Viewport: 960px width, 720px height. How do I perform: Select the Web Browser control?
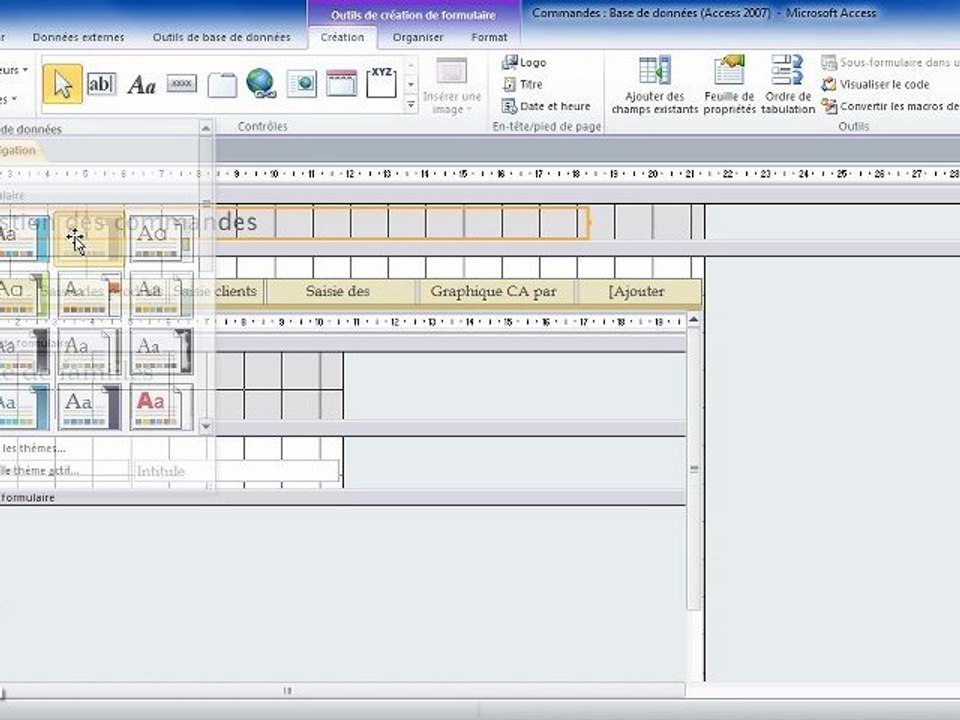[x=302, y=84]
